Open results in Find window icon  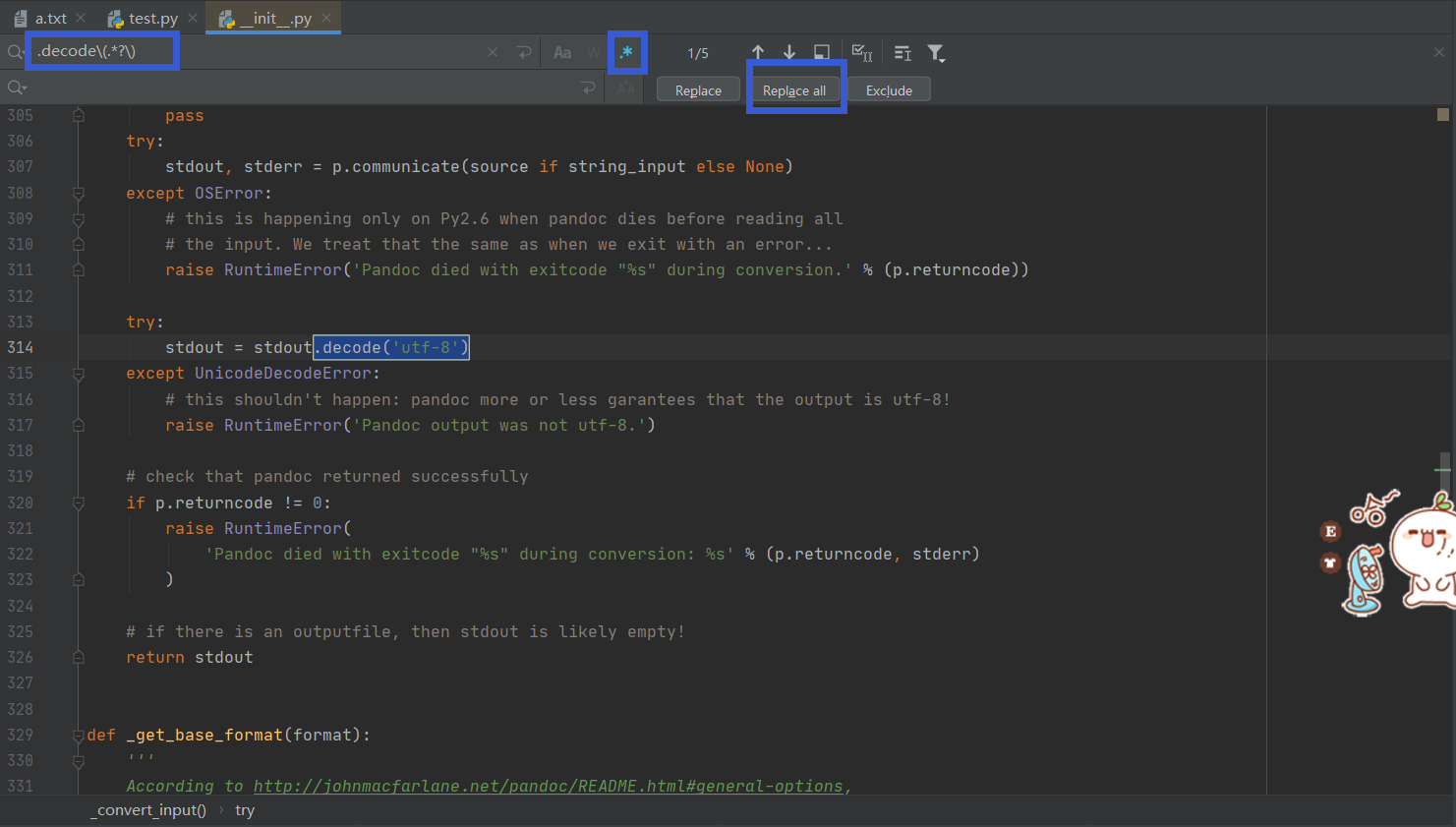click(x=822, y=52)
